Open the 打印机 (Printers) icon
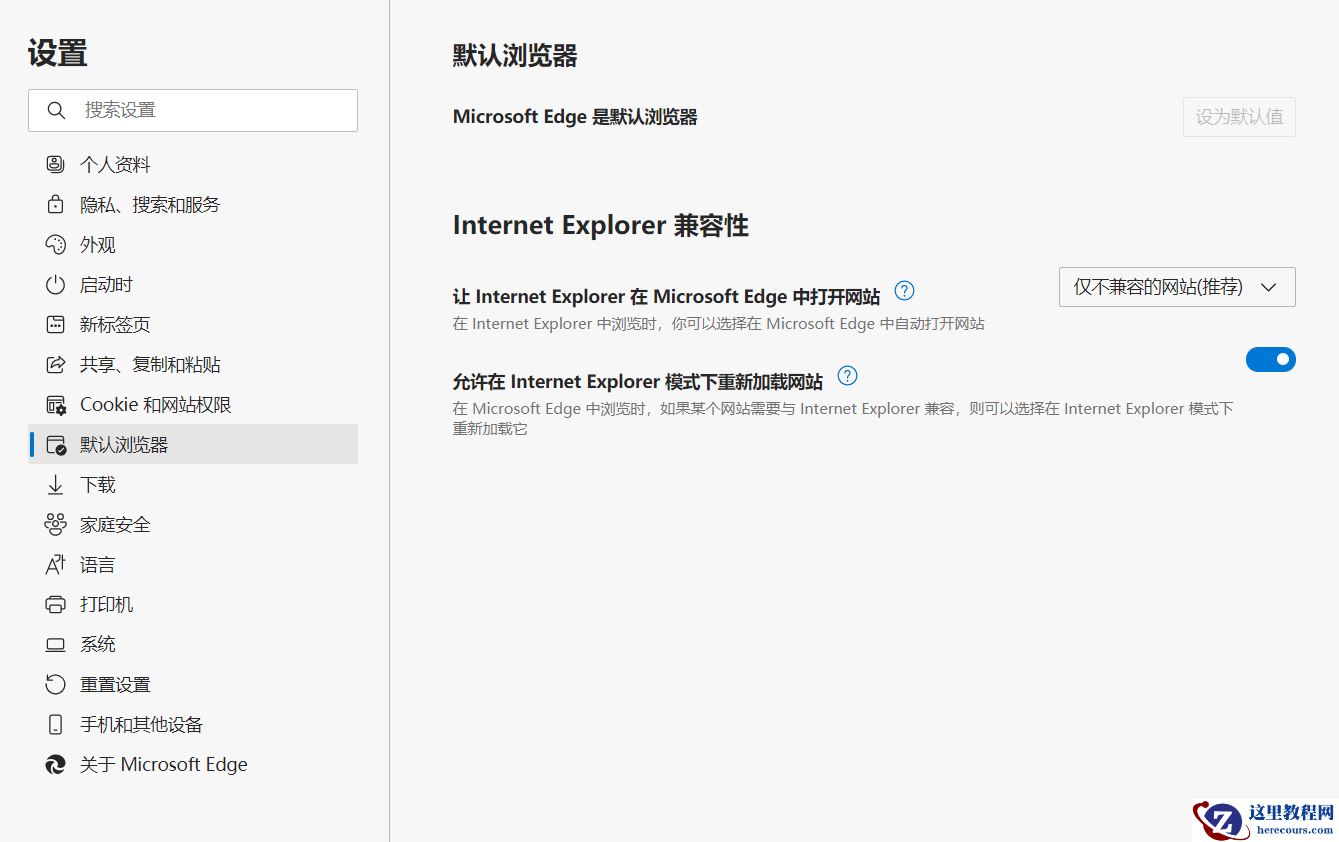This screenshot has width=1339, height=842. pyautogui.click(x=55, y=604)
